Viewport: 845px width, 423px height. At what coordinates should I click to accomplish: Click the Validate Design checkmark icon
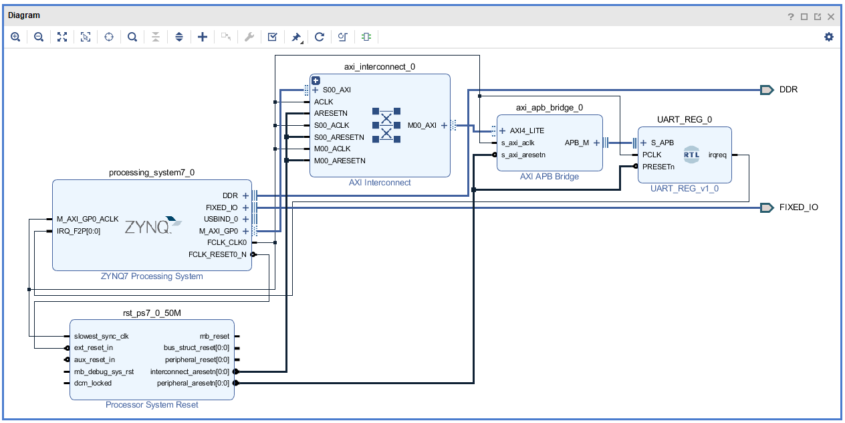coord(273,37)
